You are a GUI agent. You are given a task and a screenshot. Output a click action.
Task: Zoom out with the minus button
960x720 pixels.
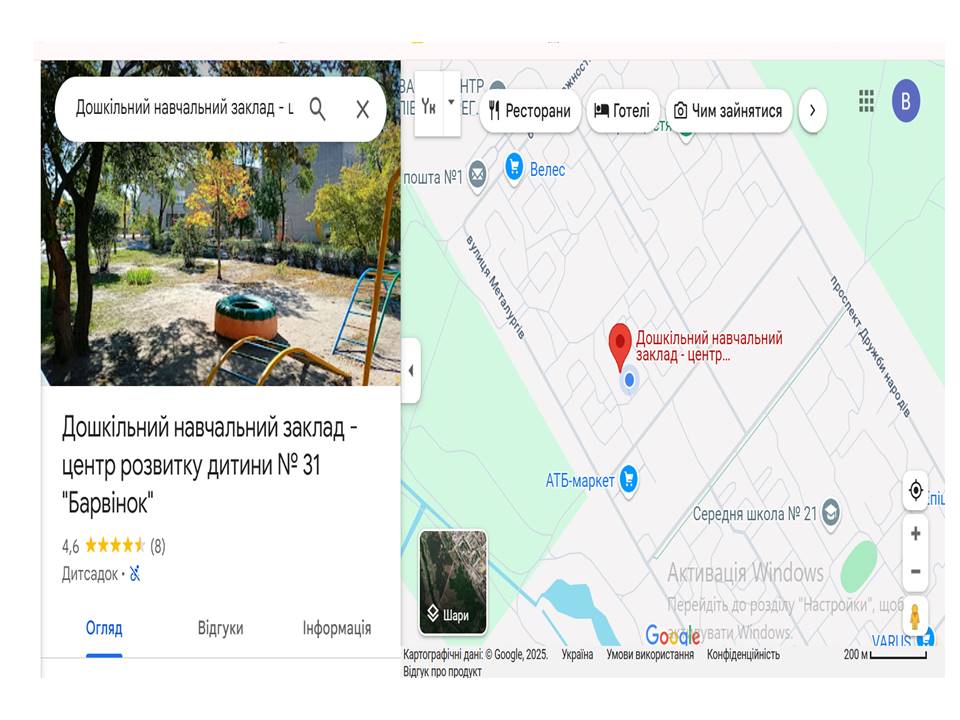[x=916, y=571]
